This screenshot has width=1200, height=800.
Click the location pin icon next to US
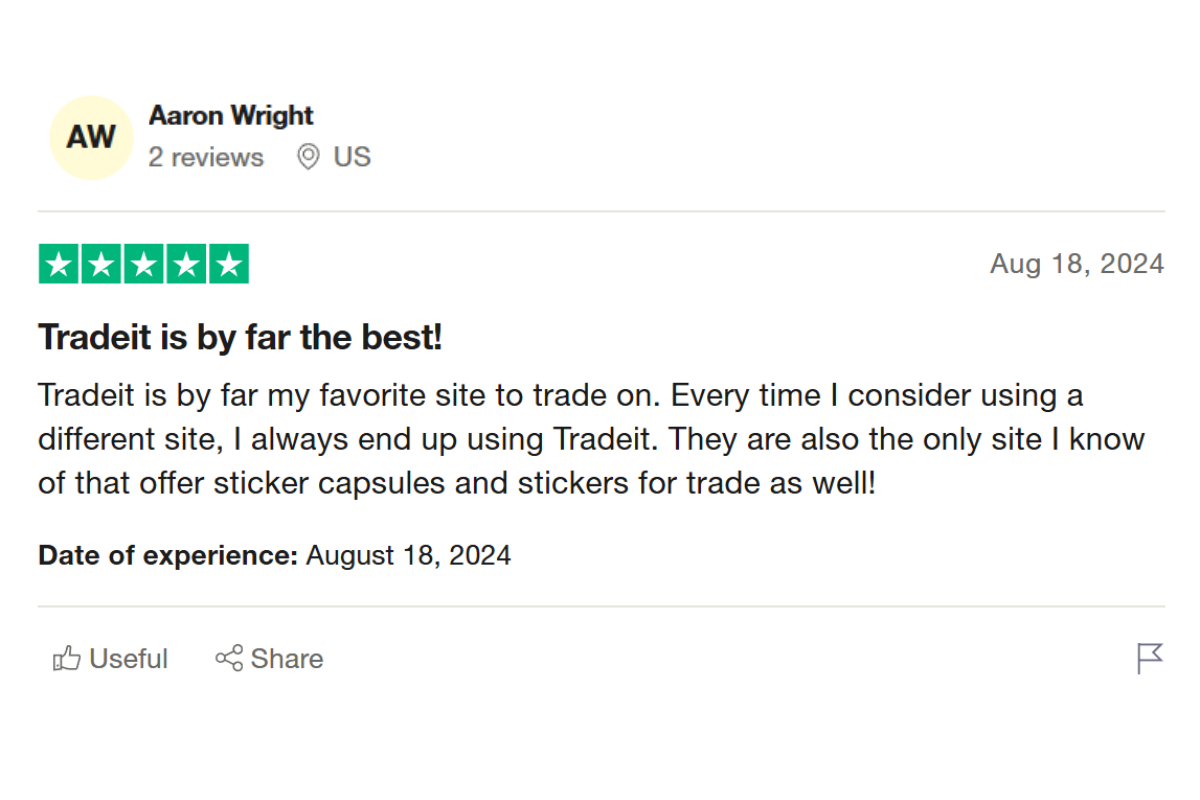(x=308, y=157)
